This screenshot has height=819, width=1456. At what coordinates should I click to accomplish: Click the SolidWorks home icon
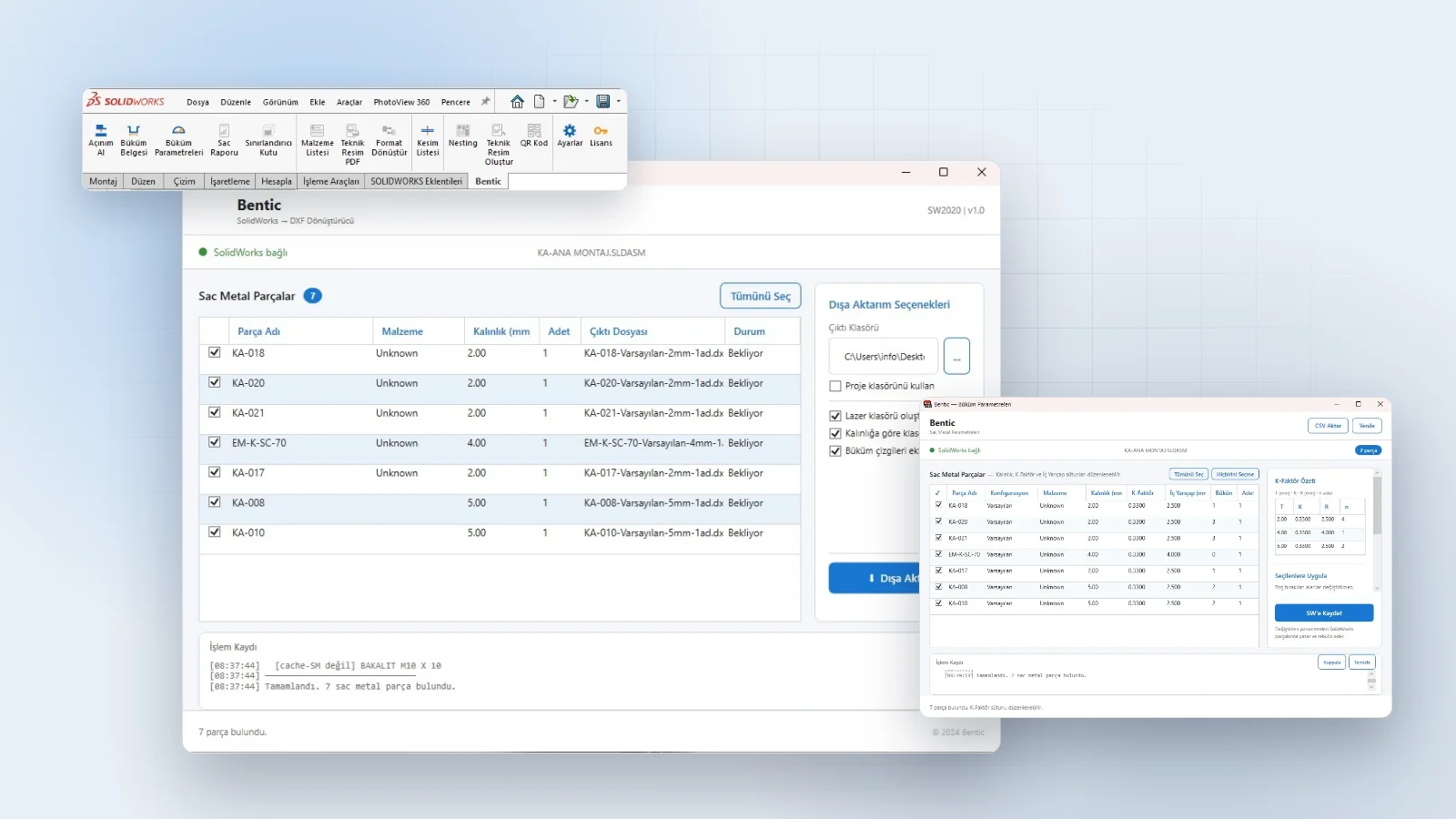(517, 102)
